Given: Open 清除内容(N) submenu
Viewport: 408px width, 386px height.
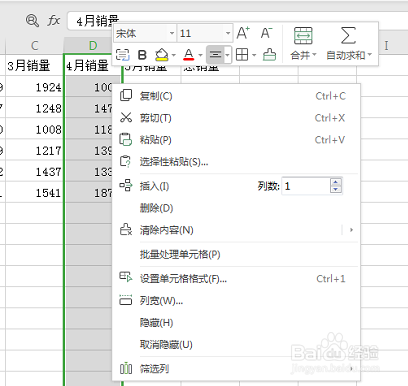Looking at the screenshot, I should point(236,230).
